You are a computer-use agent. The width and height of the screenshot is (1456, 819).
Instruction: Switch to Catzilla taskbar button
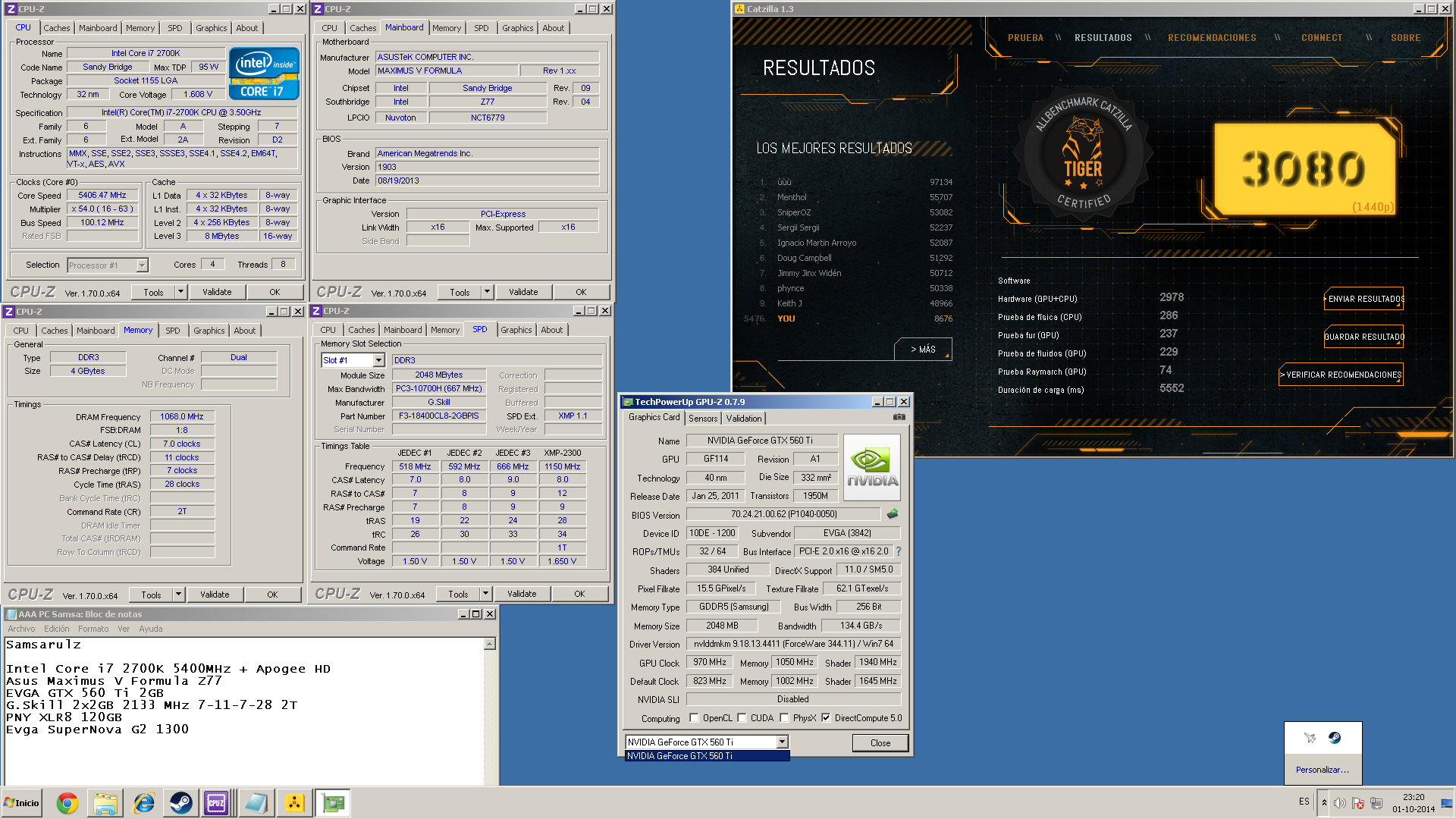(294, 803)
